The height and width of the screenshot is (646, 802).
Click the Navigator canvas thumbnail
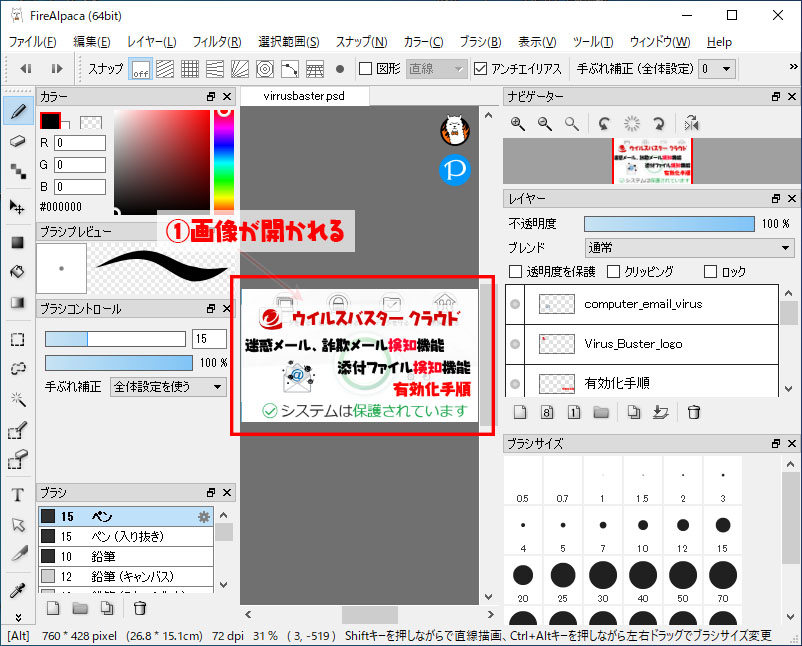point(652,161)
